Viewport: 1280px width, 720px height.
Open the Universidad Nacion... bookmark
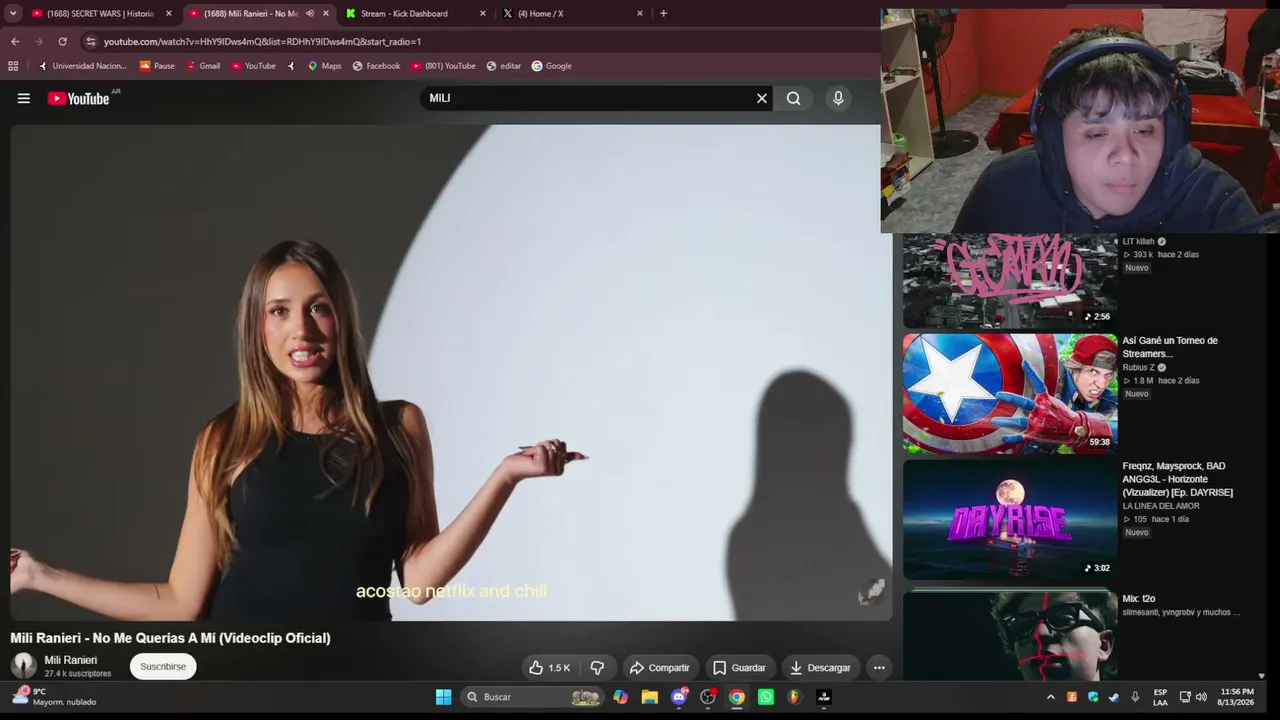point(82,66)
